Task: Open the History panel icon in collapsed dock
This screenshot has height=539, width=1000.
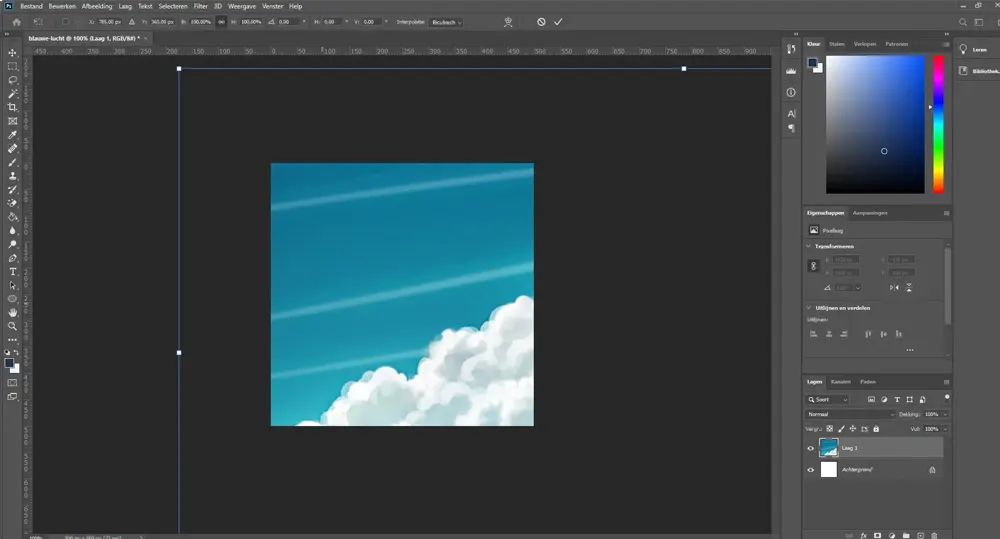Action: (791, 49)
